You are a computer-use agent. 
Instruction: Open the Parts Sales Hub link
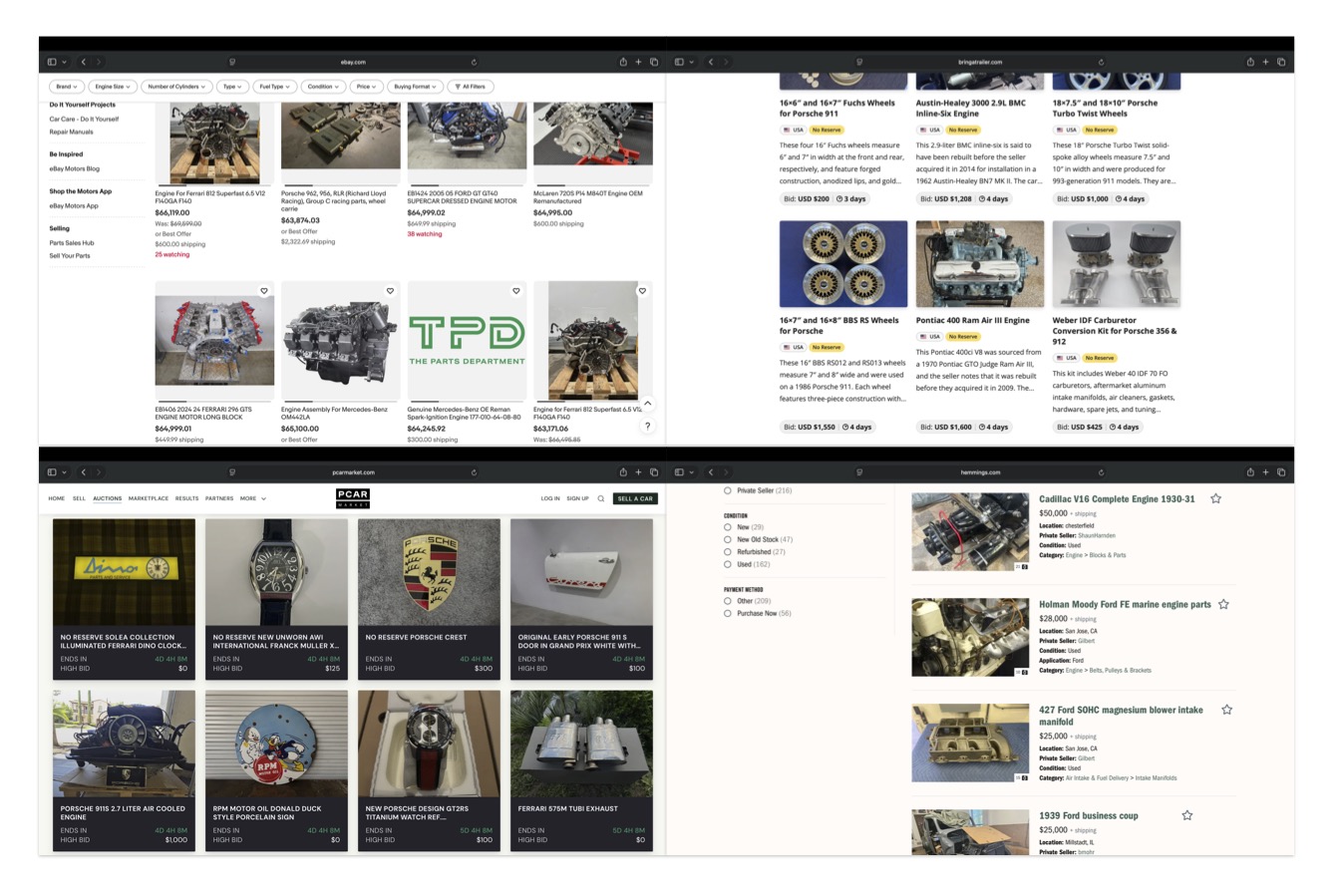(x=72, y=242)
